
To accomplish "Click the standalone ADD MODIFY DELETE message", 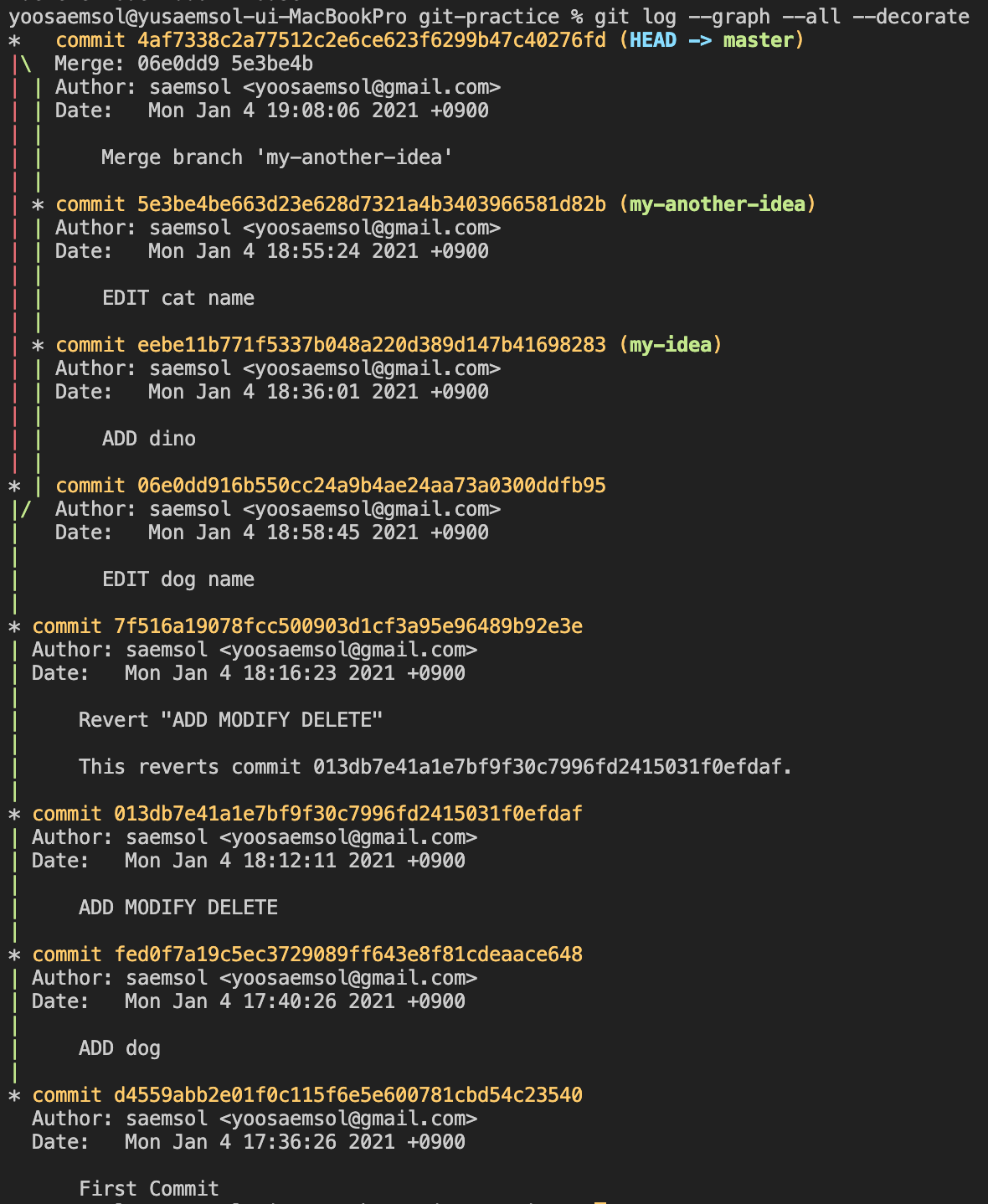I will click(x=178, y=908).
